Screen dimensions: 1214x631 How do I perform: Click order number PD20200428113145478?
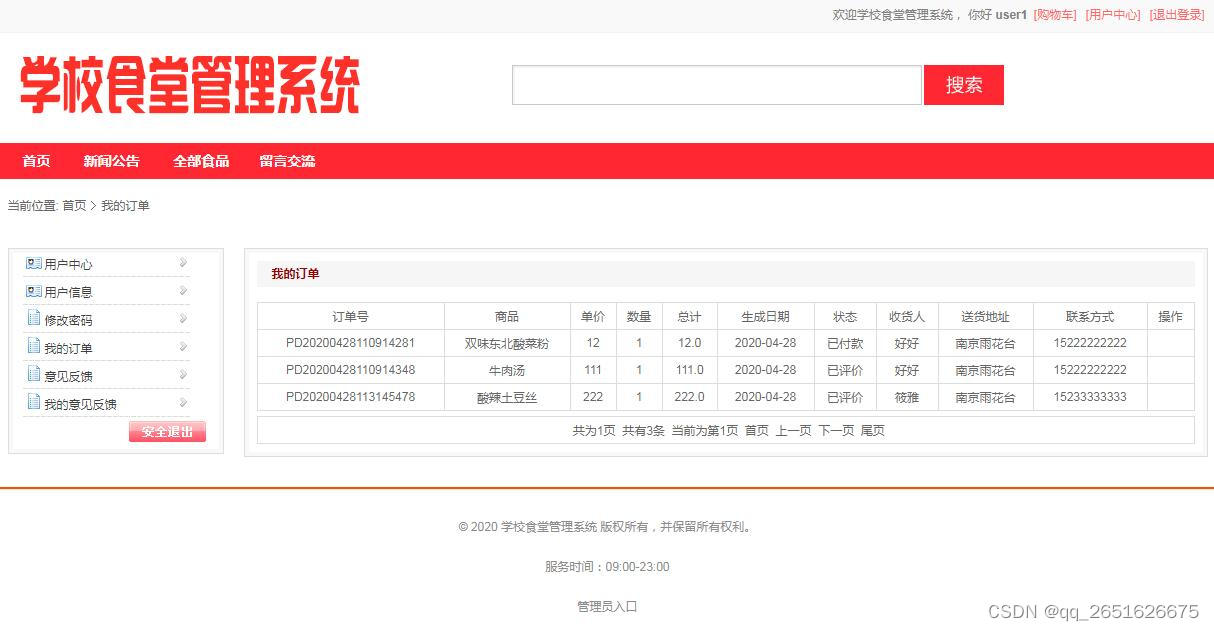point(350,397)
